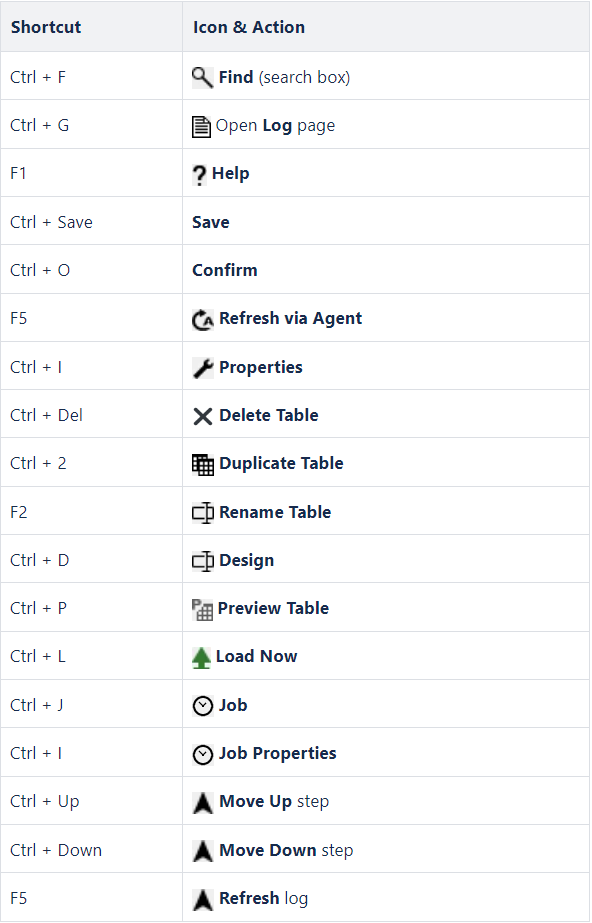Image resolution: width=592 pixels, height=923 pixels.
Task: Click the Job clock icon
Action: coord(203,706)
